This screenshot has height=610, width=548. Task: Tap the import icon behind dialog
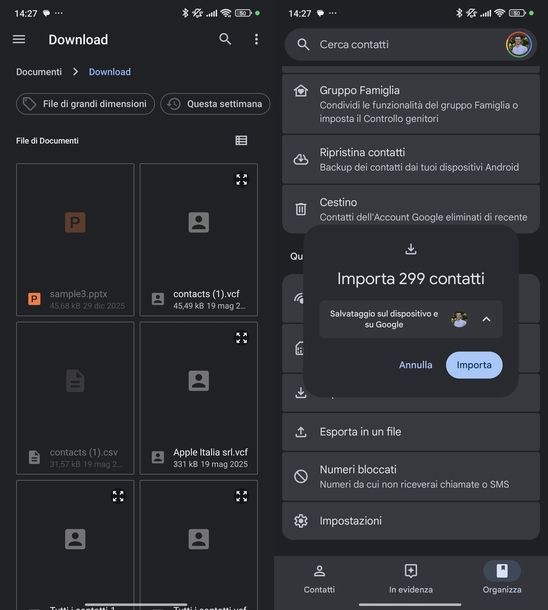(301, 393)
